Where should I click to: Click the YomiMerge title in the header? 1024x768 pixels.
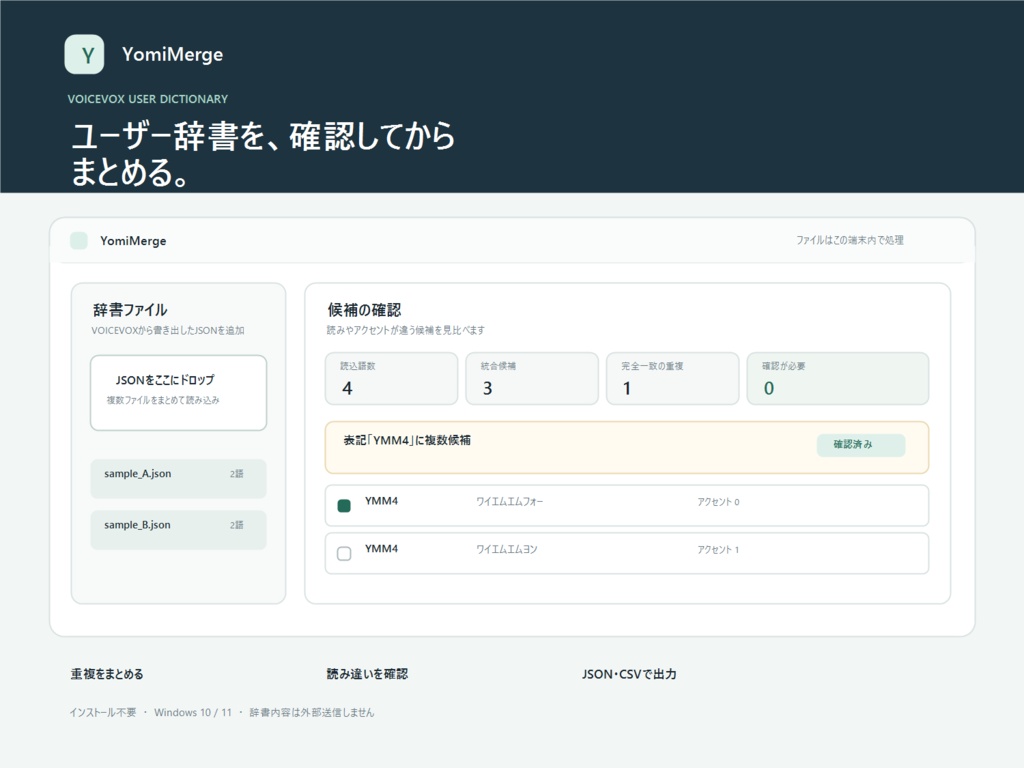[x=172, y=54]
